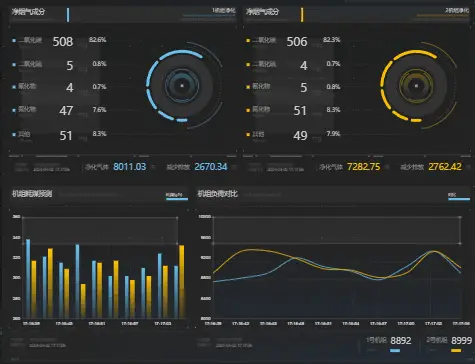Click the center of the yellow donut gauge

coord(416,86)
